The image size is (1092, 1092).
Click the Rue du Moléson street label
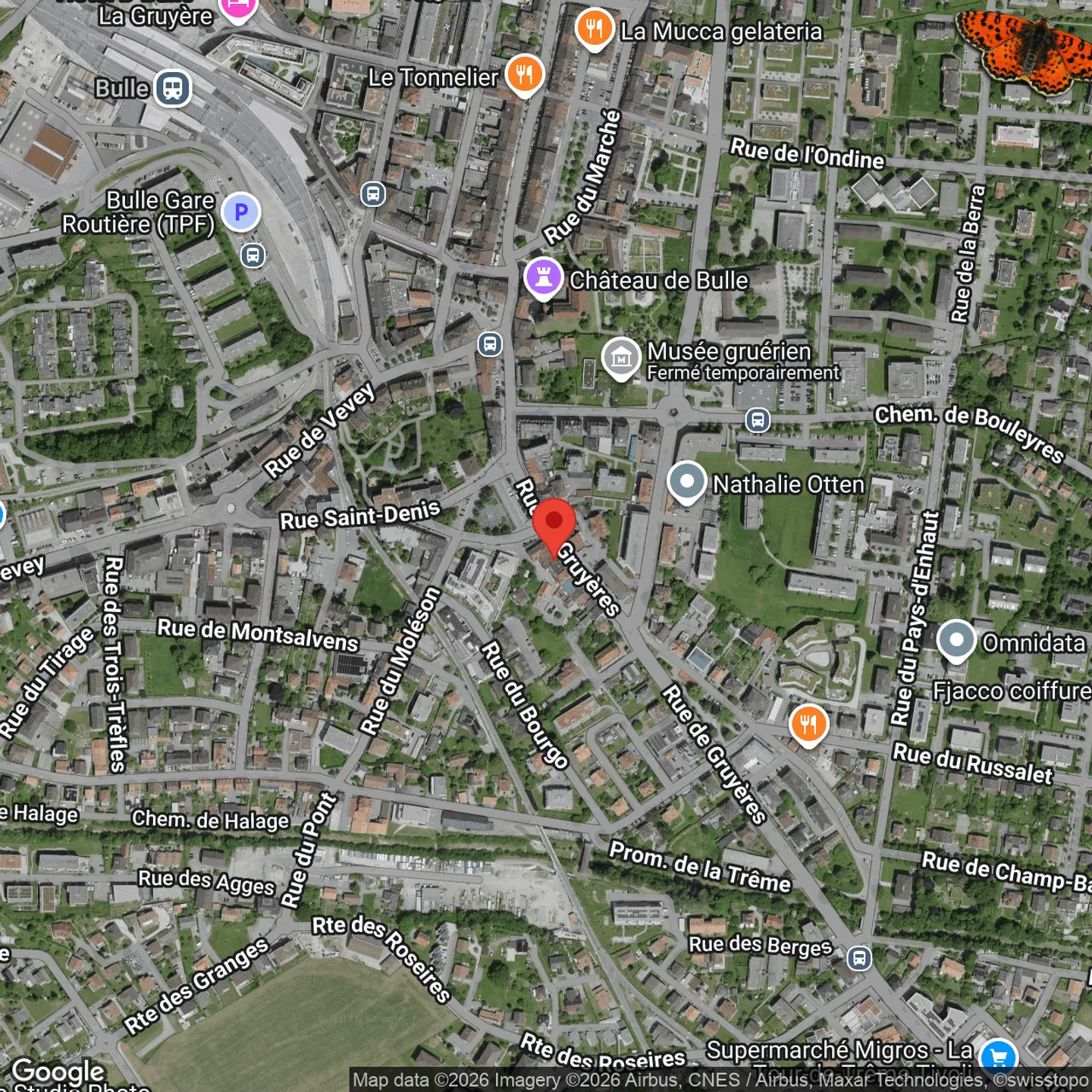coord(400,661)
